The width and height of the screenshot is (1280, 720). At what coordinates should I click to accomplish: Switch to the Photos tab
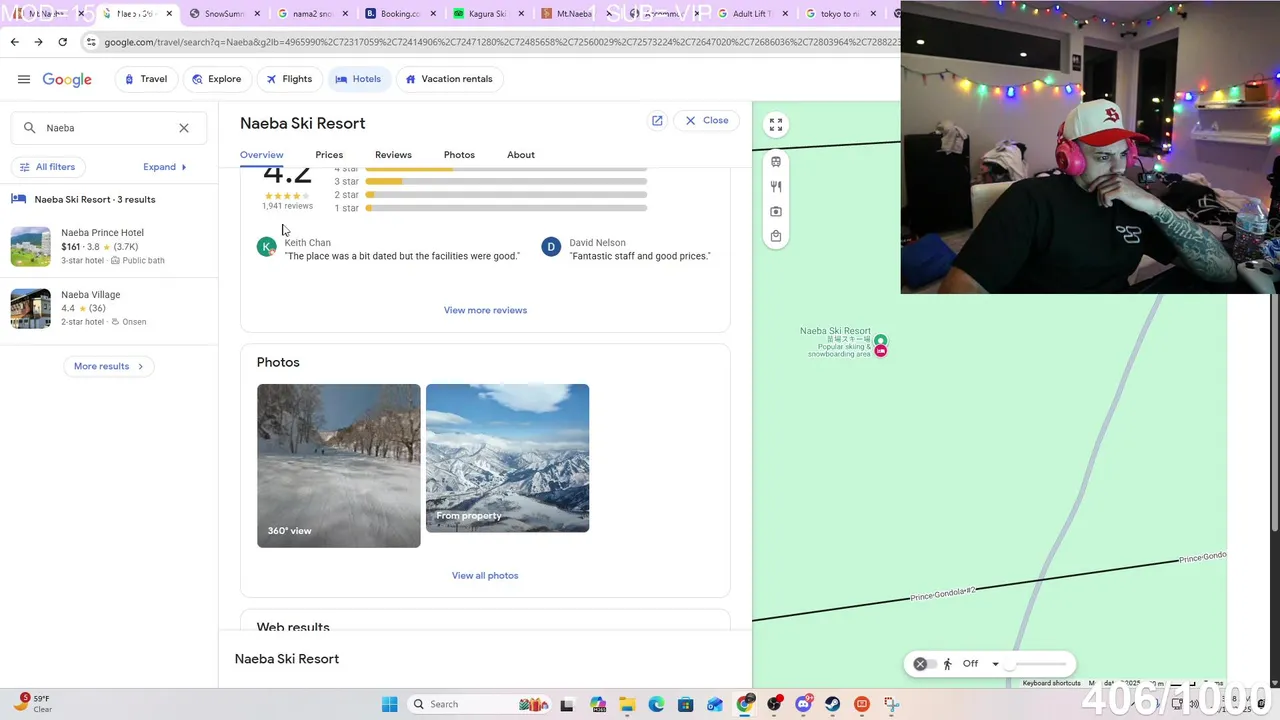(x=459, y=155)
